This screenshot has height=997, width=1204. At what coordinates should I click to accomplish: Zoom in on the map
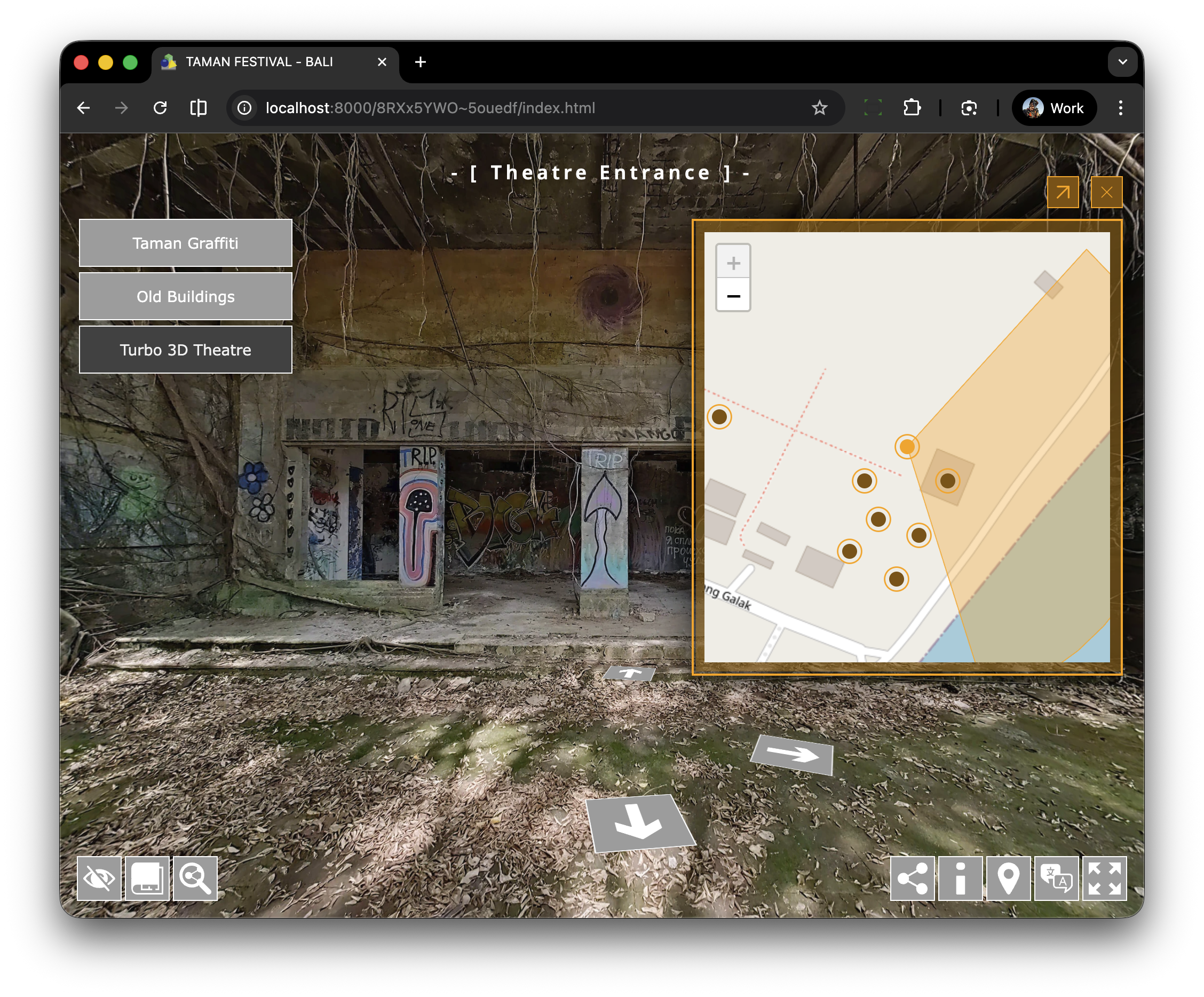(733, 263)
